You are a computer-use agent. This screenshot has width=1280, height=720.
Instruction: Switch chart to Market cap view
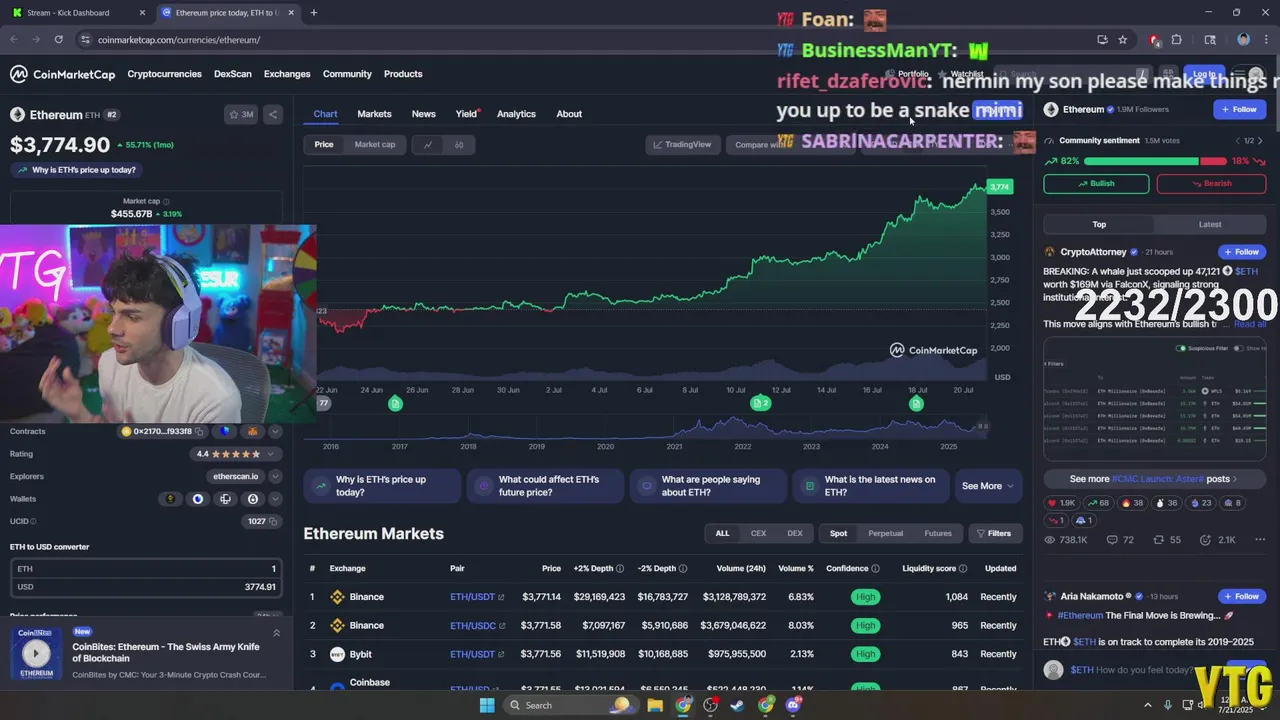click(375, 145)
